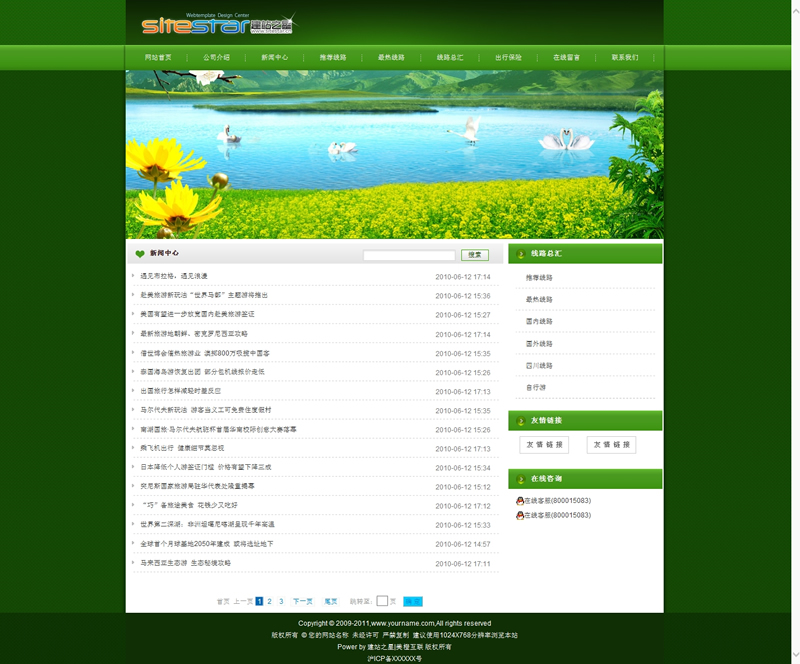800x664 pixels.
Task: Click the round icon in 在线咨询 header
Action: click(520, 479)
